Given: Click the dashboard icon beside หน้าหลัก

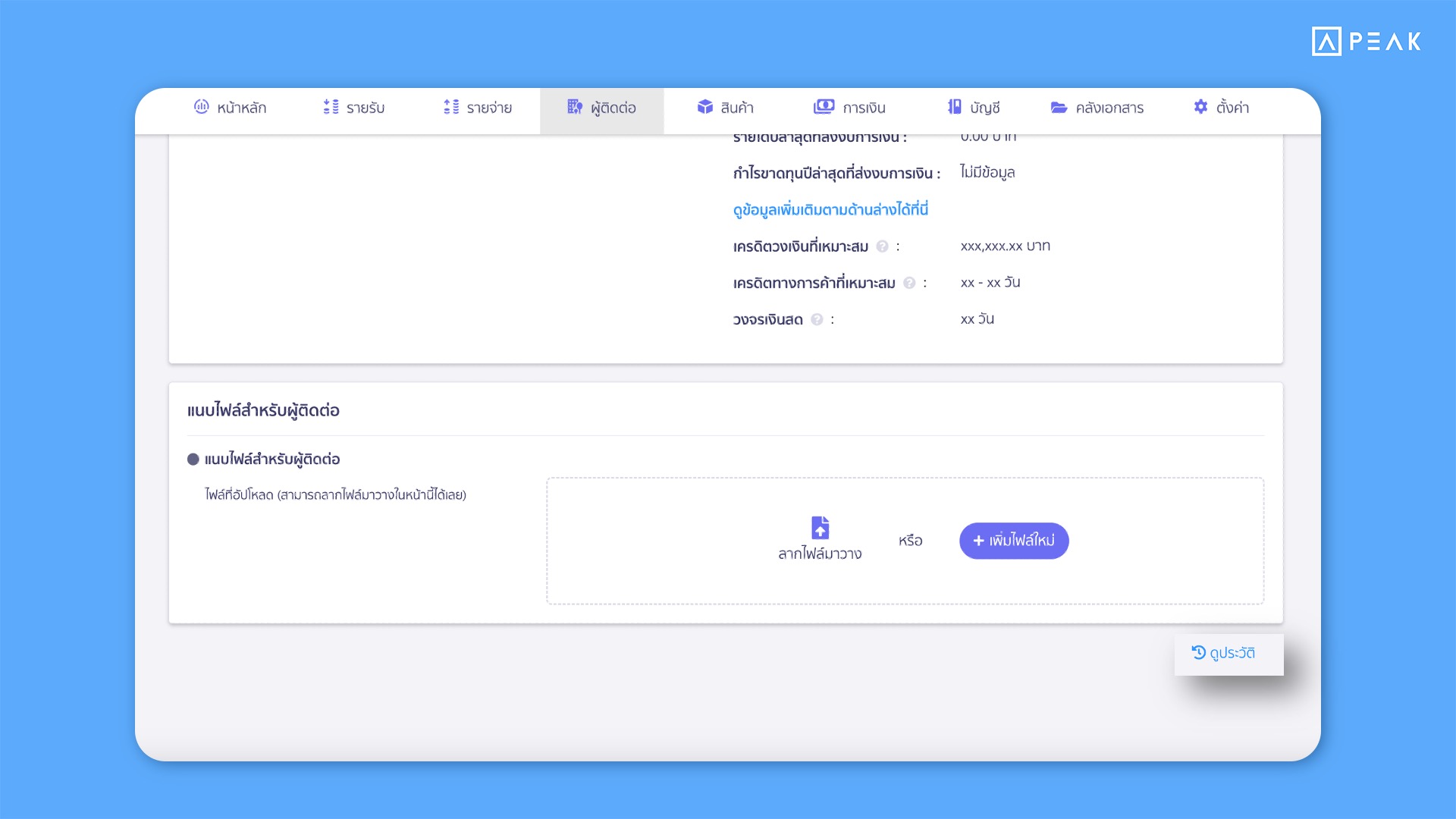Looking at the screenshot, I should click(201, 107).
